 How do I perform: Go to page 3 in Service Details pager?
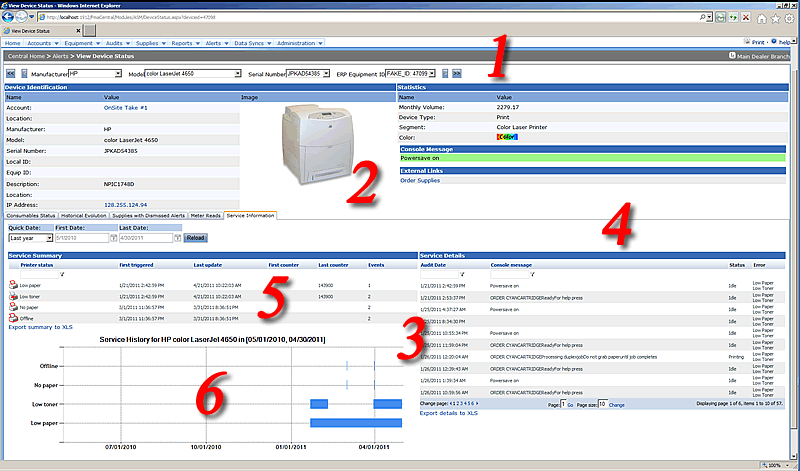462,404
